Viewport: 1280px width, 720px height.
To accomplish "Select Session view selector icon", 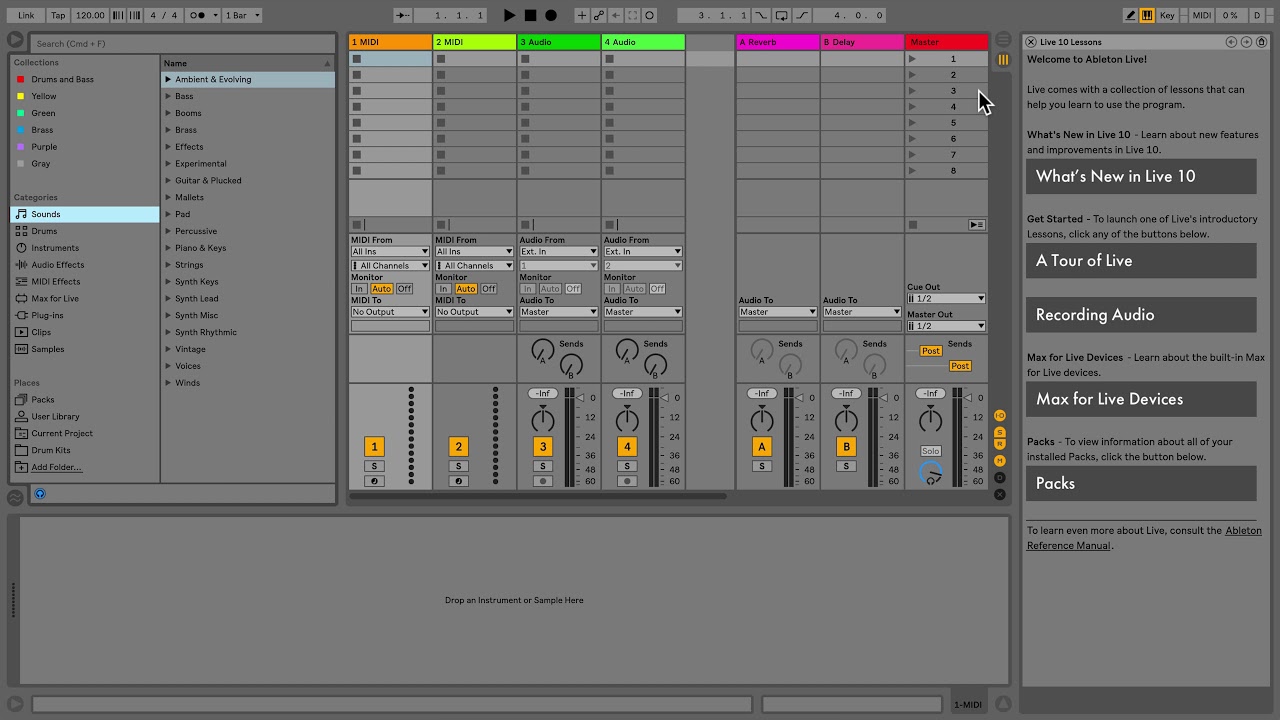I will tap(1003, 60).
